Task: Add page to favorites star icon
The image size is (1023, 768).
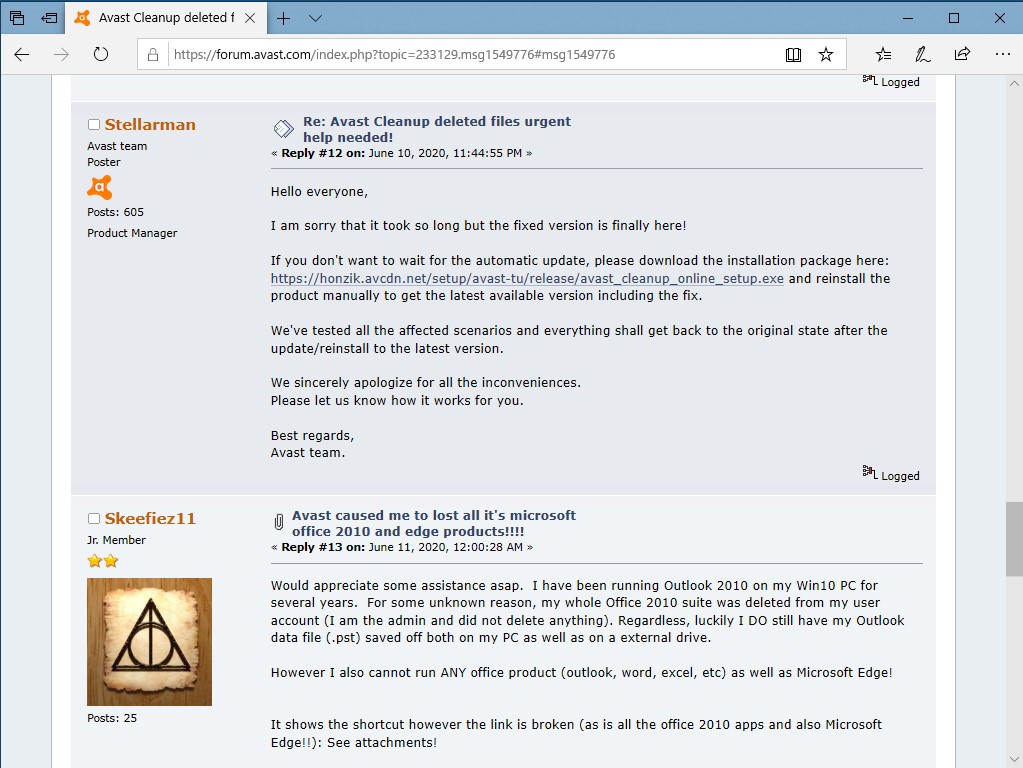Action: click(x=826, y=54)
